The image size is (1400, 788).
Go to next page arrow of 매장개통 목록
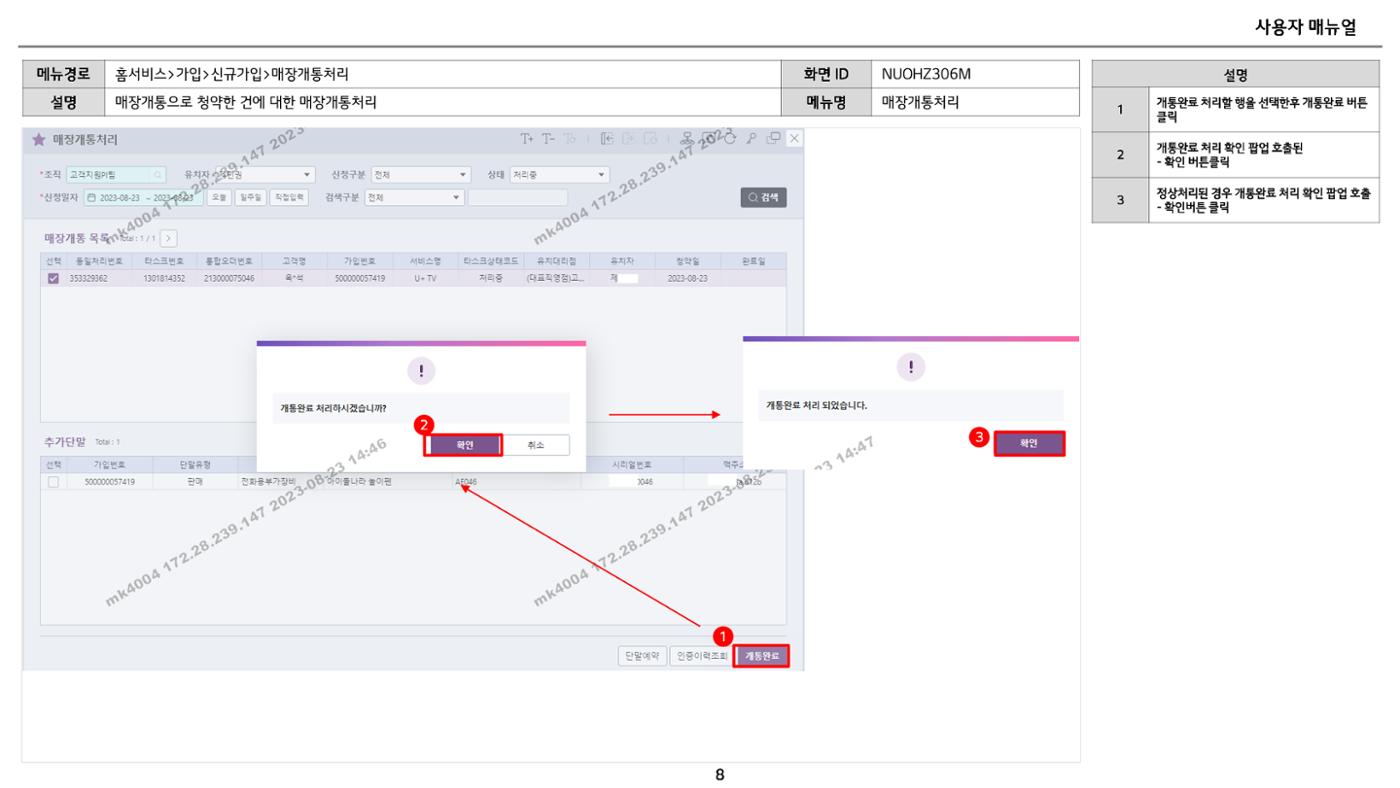[x=169, y=237]
